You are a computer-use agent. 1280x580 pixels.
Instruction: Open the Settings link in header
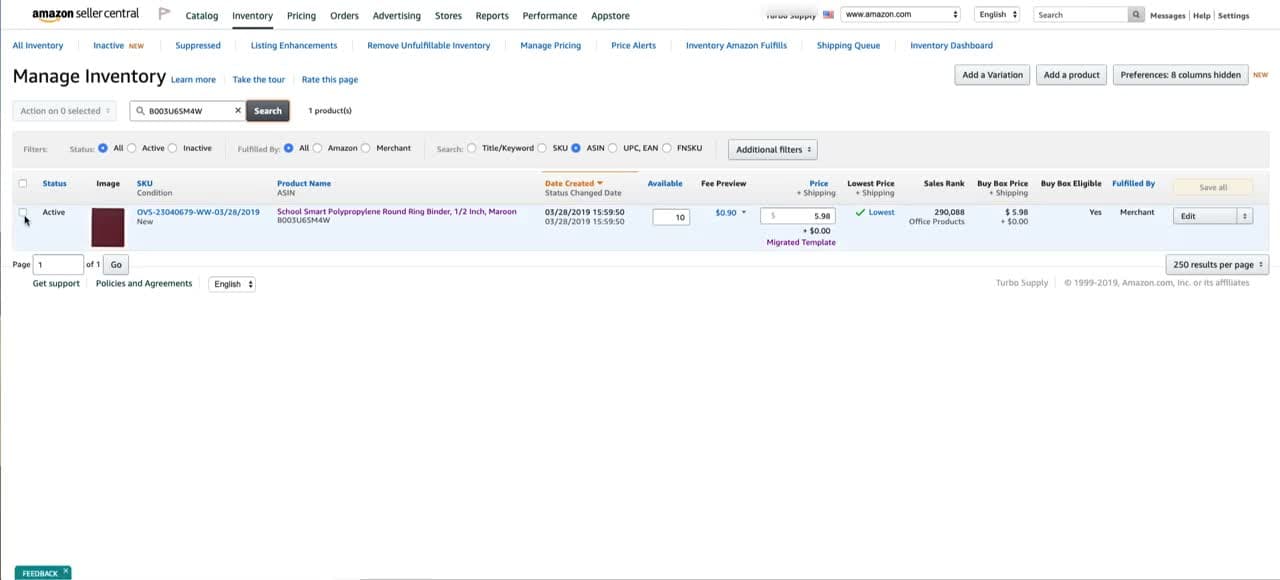1233,16
